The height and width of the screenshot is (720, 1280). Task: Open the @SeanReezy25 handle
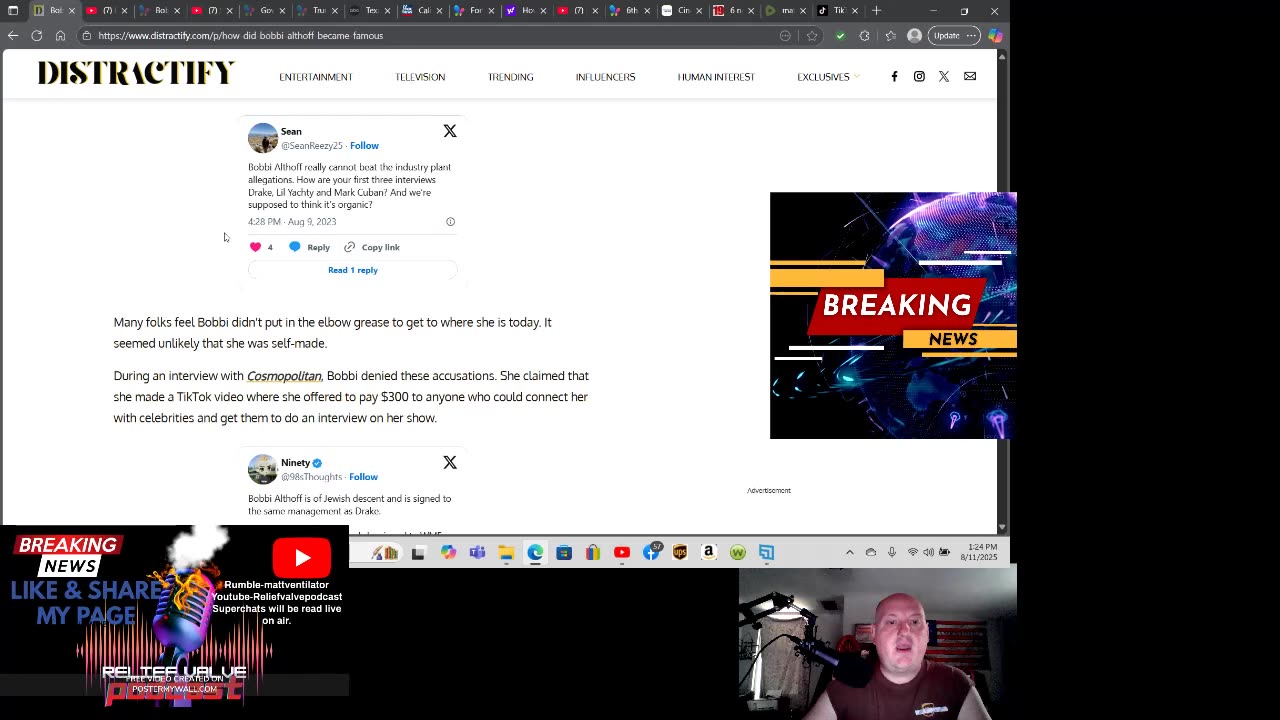coord(312,146)
